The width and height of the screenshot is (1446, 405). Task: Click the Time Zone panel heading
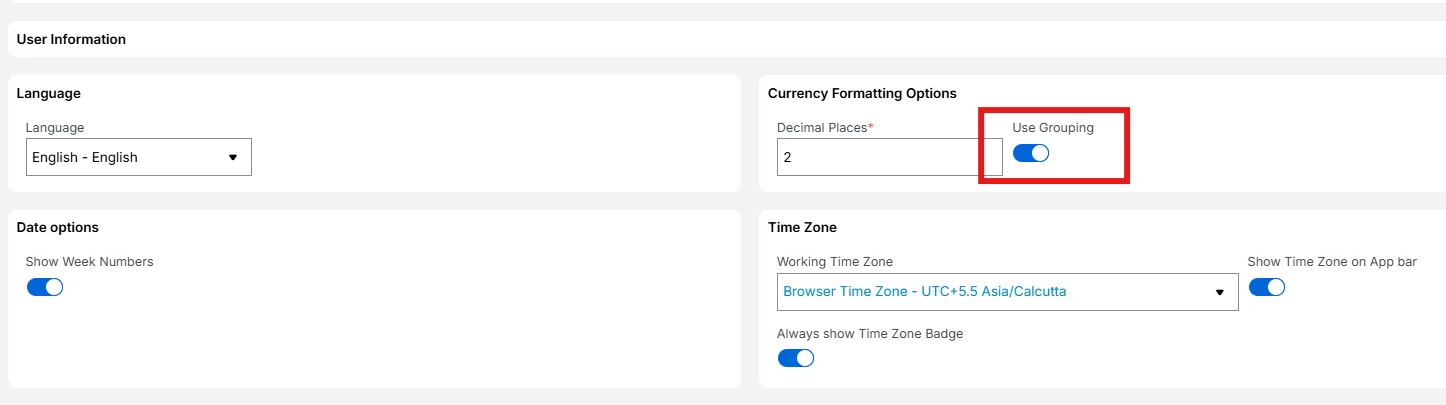802,228
